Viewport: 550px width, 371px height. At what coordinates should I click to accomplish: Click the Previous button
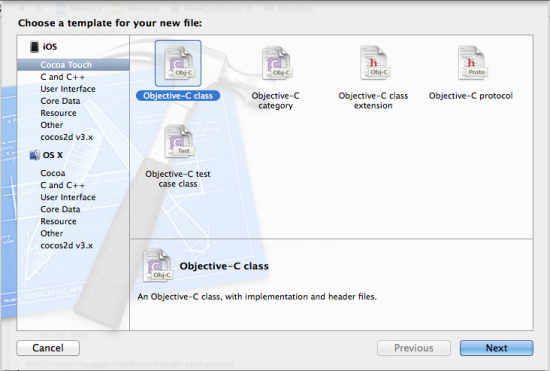(x=414, y=348)
